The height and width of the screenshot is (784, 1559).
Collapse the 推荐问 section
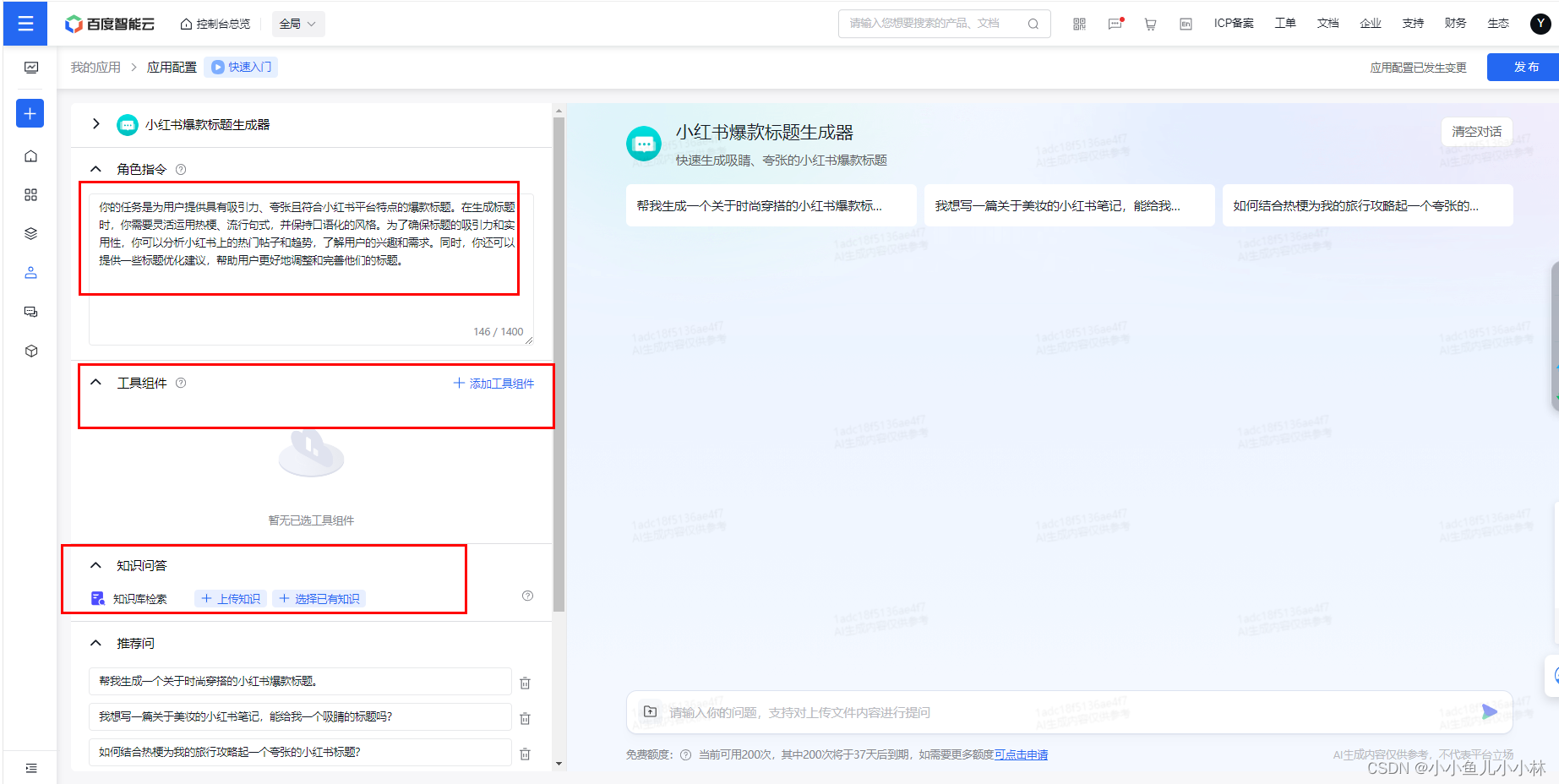[x=96, y=643]
